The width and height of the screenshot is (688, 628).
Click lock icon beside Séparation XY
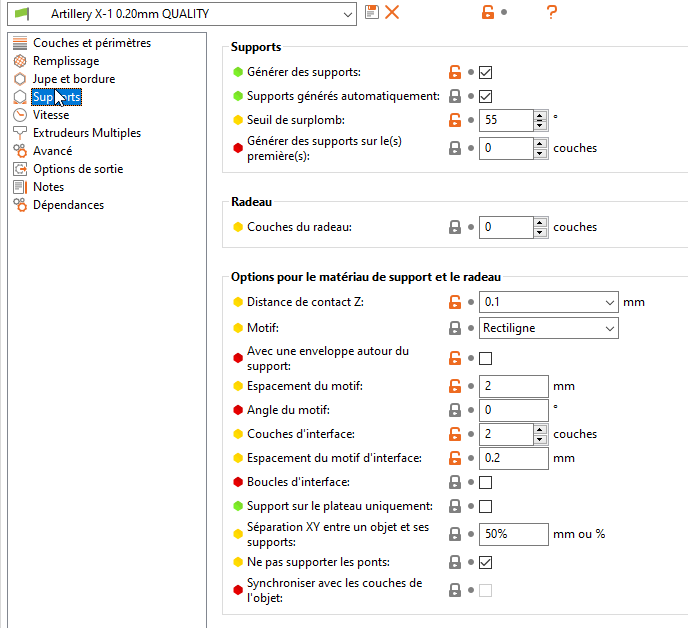(x=455, y=534)
